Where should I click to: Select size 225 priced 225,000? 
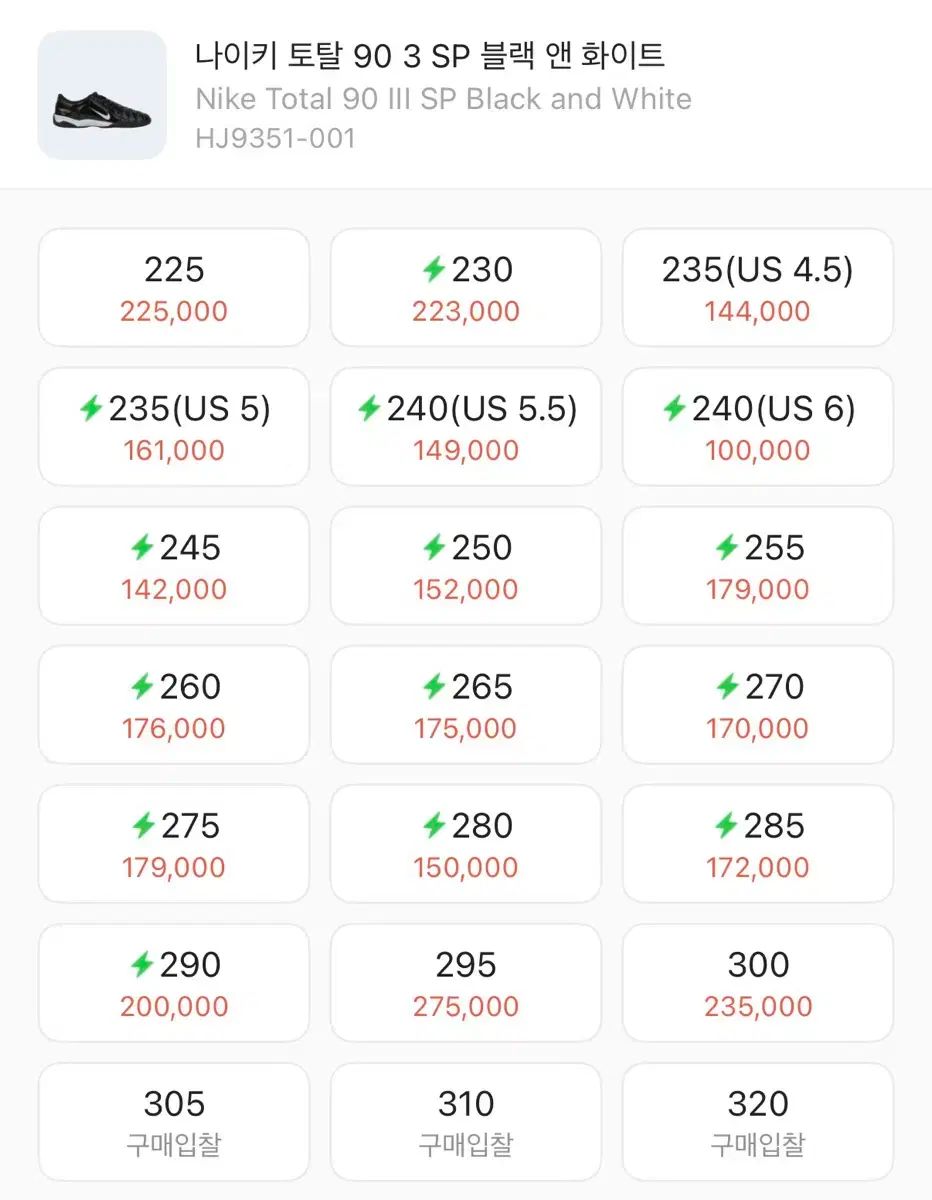(x=174, y=288)
